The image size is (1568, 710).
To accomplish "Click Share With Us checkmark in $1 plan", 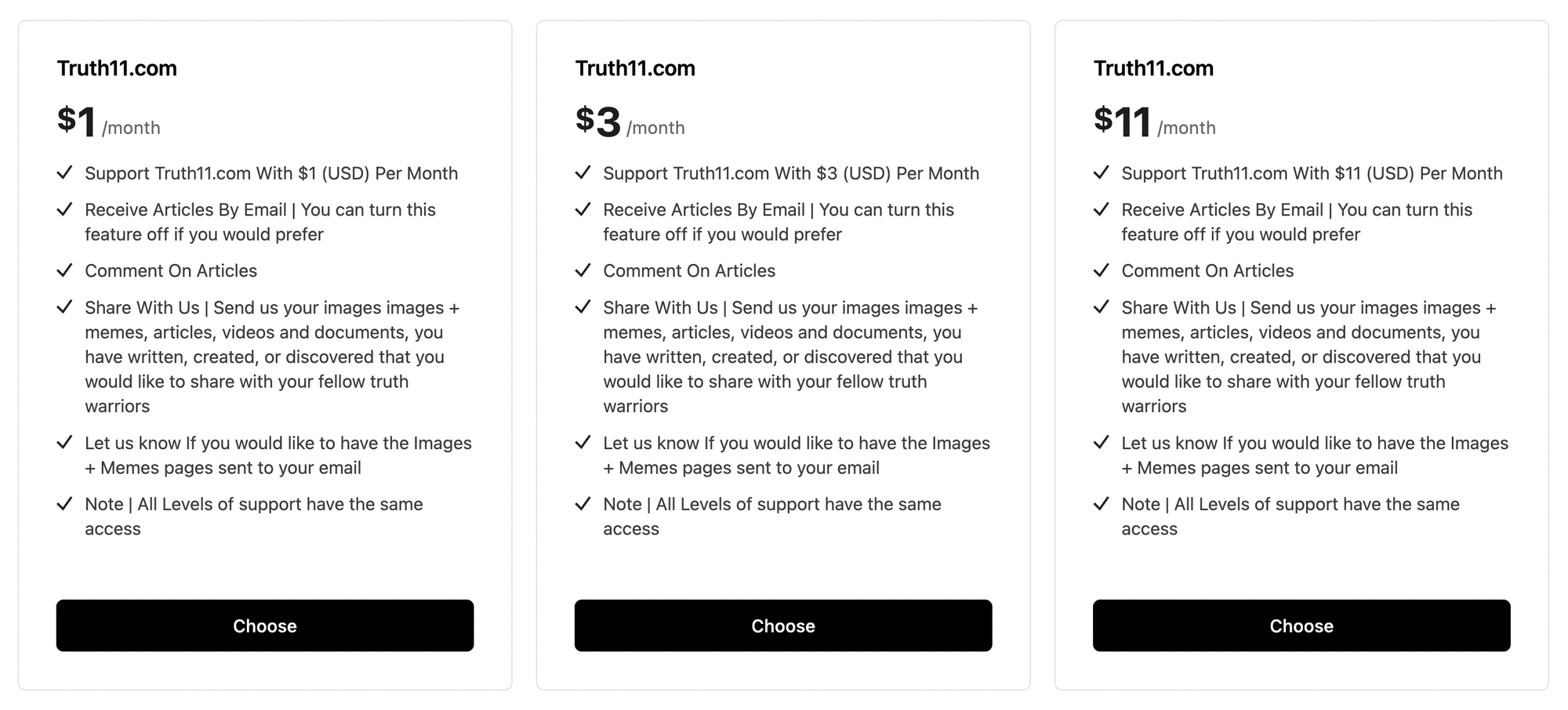I will (65, 307).
